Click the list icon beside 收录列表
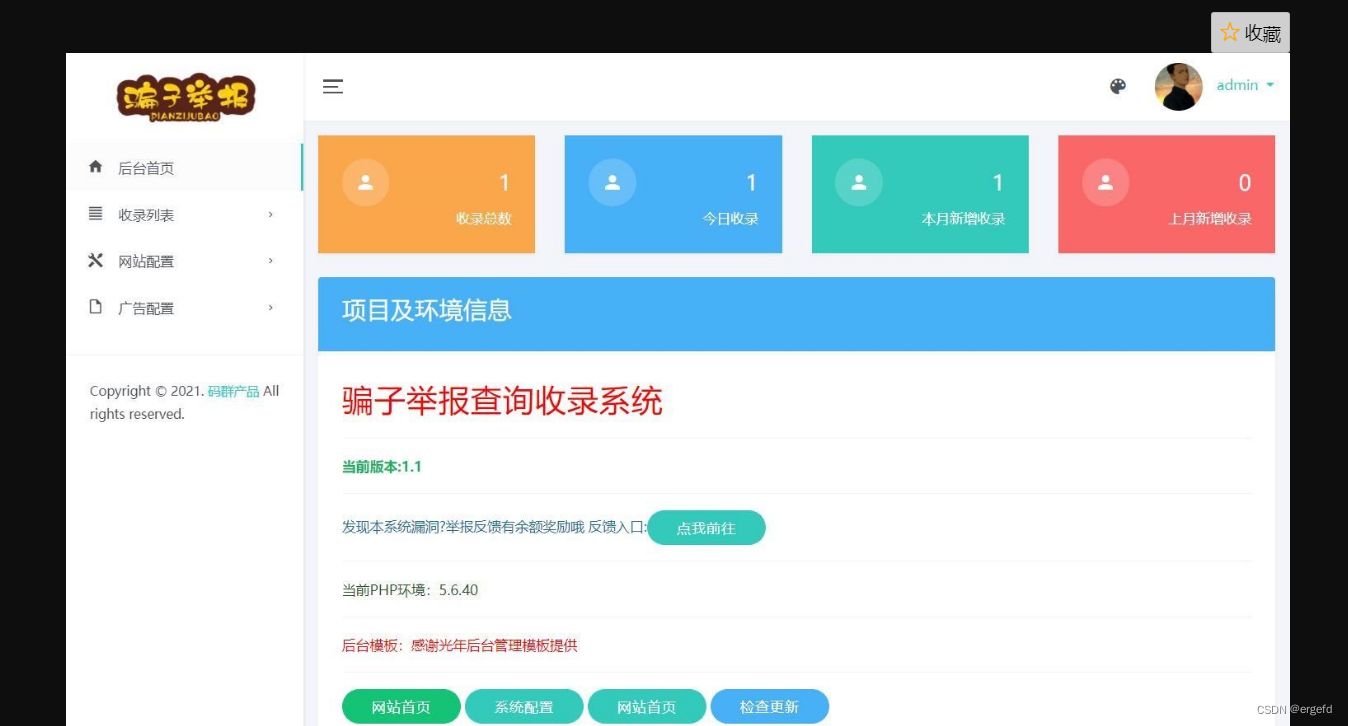This screenshot has height=726, width=1348. click(95, 214)
